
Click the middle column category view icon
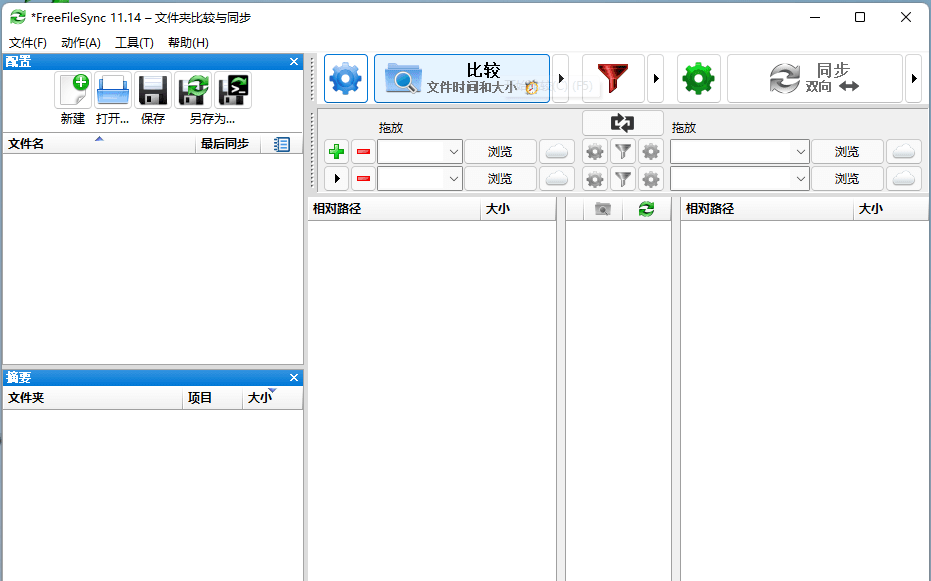(x=603, y=209)
